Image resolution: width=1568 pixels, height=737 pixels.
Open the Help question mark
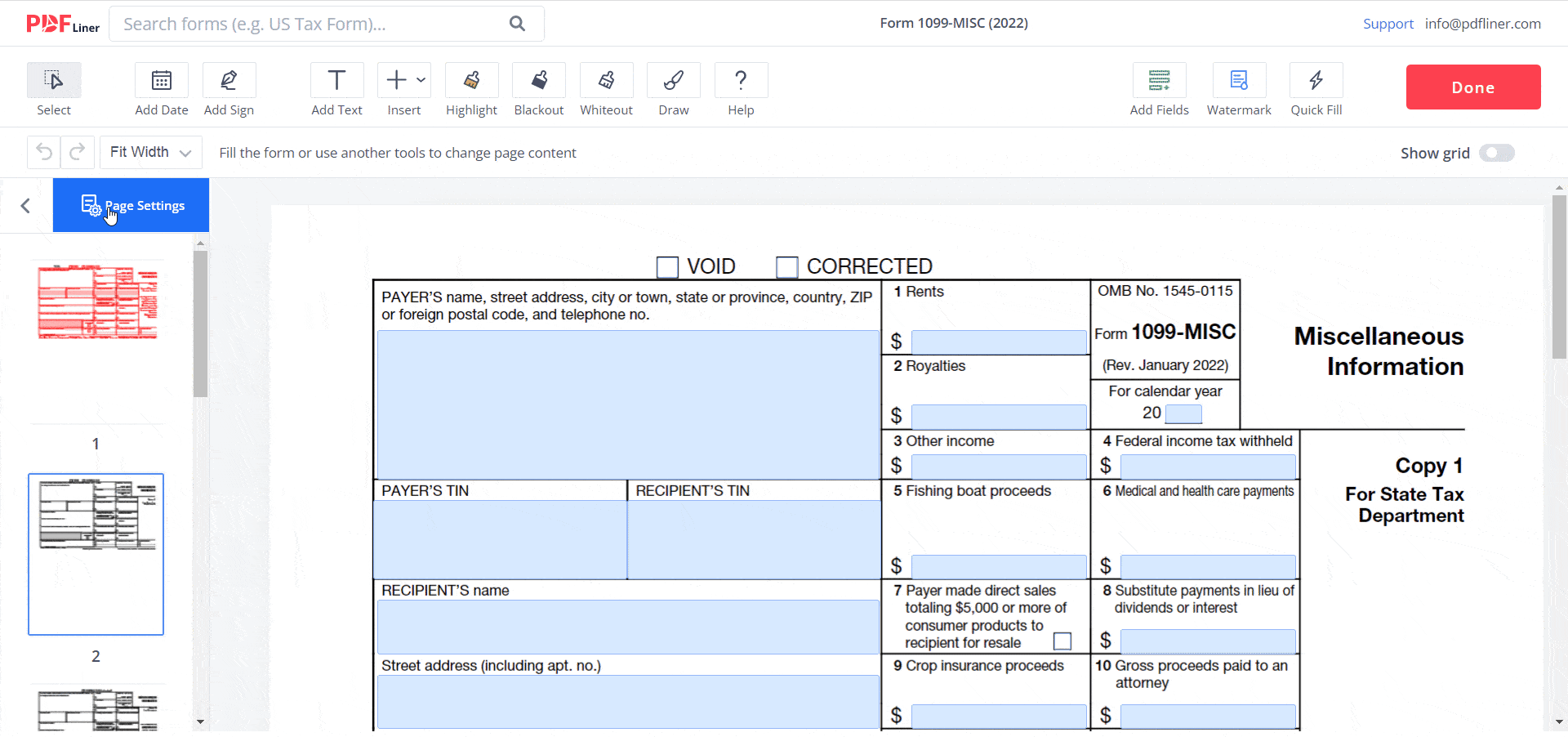741,80
